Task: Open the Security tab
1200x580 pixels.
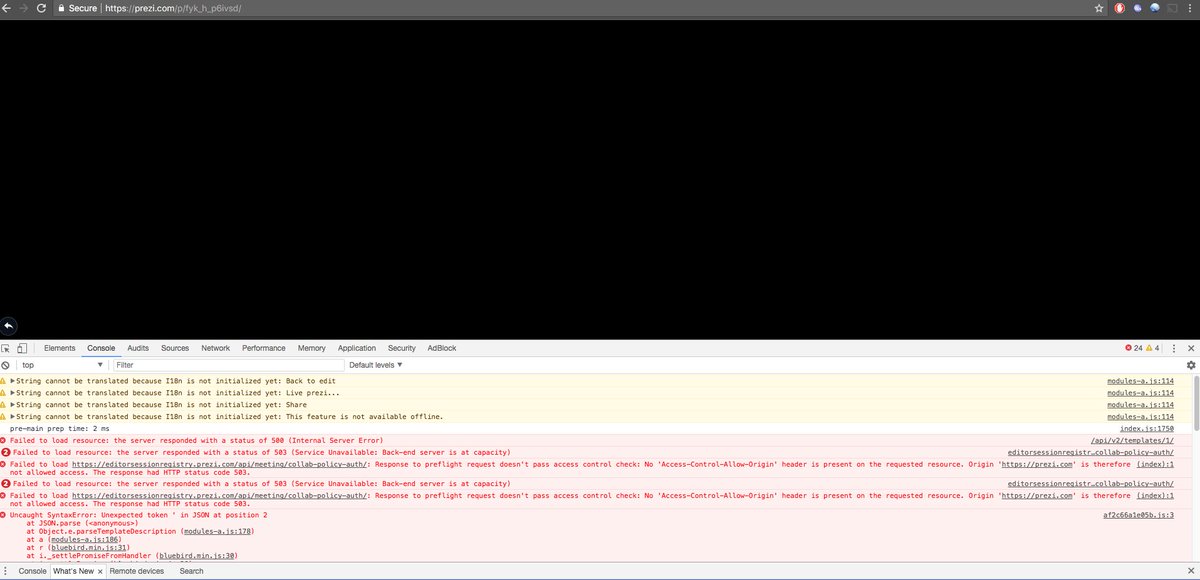Action: point(402,348)
